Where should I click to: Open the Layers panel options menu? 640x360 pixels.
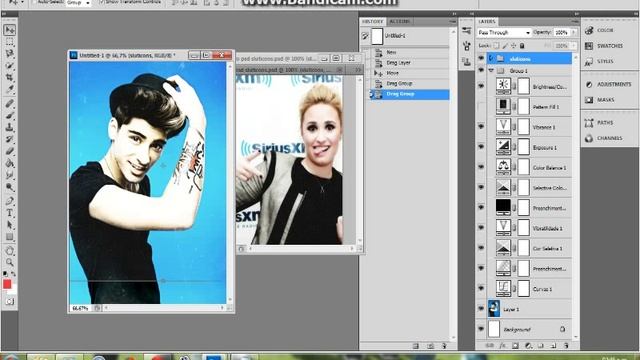point(575,21)
